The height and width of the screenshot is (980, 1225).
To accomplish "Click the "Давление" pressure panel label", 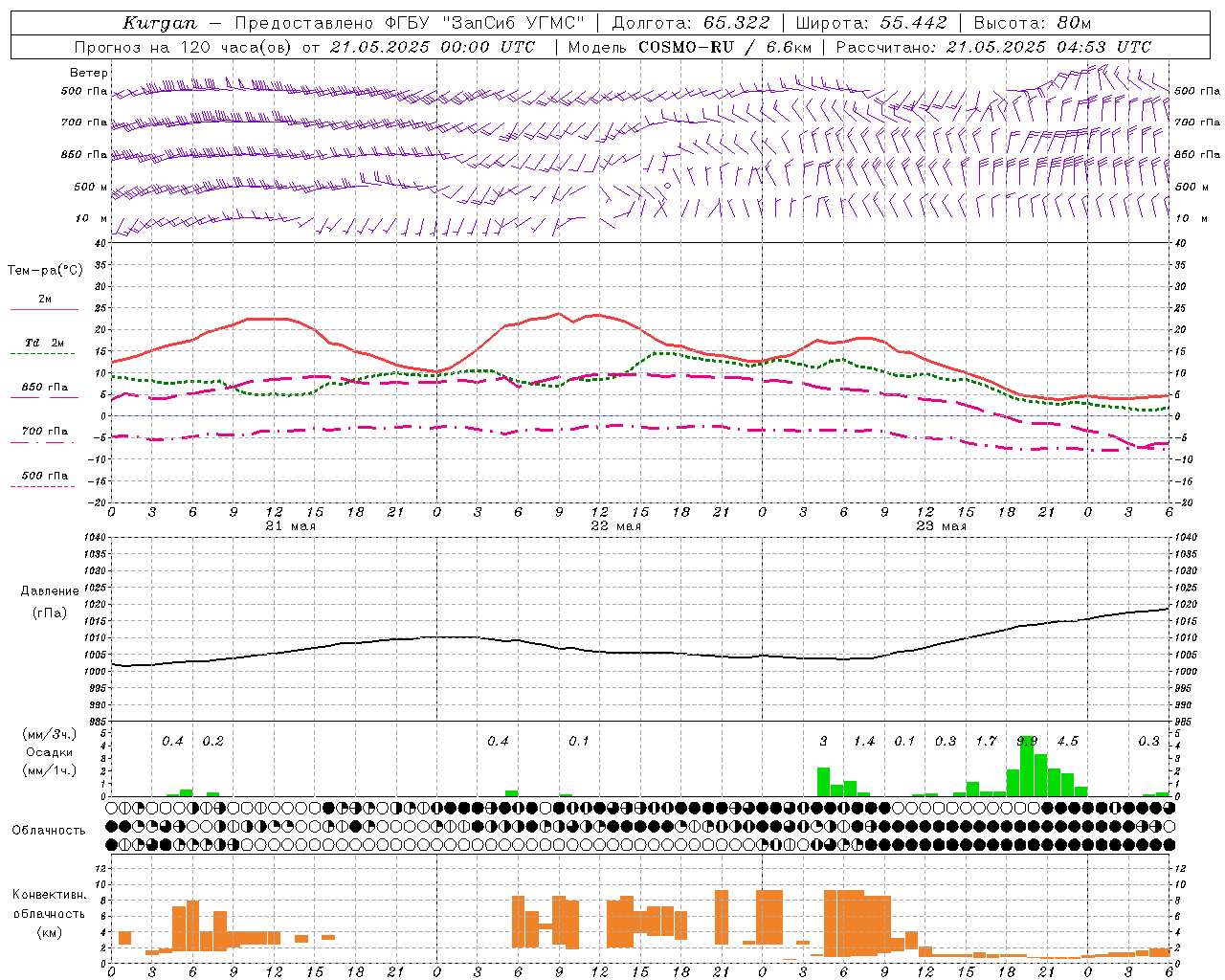I will point(50,591).
